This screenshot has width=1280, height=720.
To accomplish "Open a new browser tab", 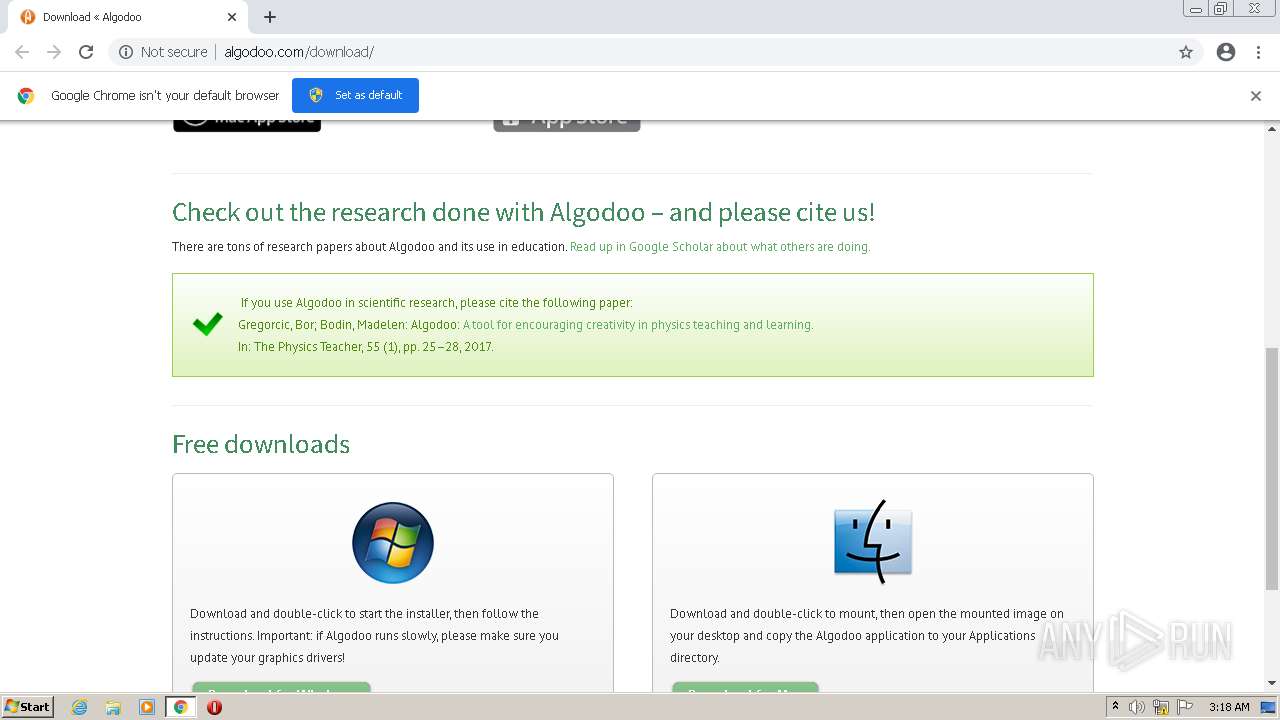I will click(270, 17).
